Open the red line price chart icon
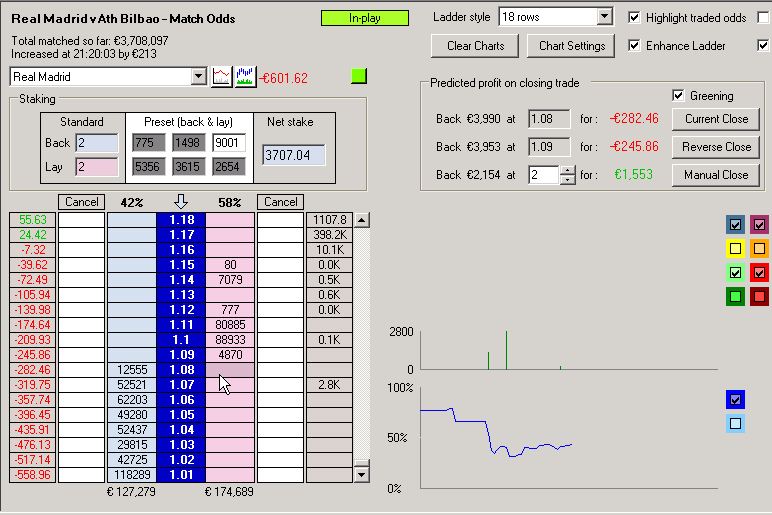 pyautogui.click(x=222, y=77)
